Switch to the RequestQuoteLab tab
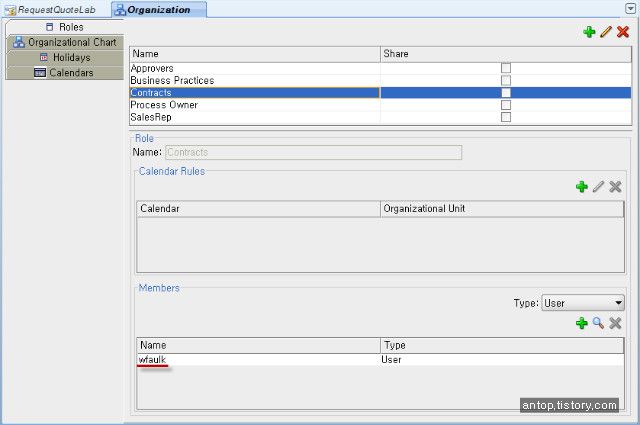Viewport: 640px width, 425px height. click(51, 10)
